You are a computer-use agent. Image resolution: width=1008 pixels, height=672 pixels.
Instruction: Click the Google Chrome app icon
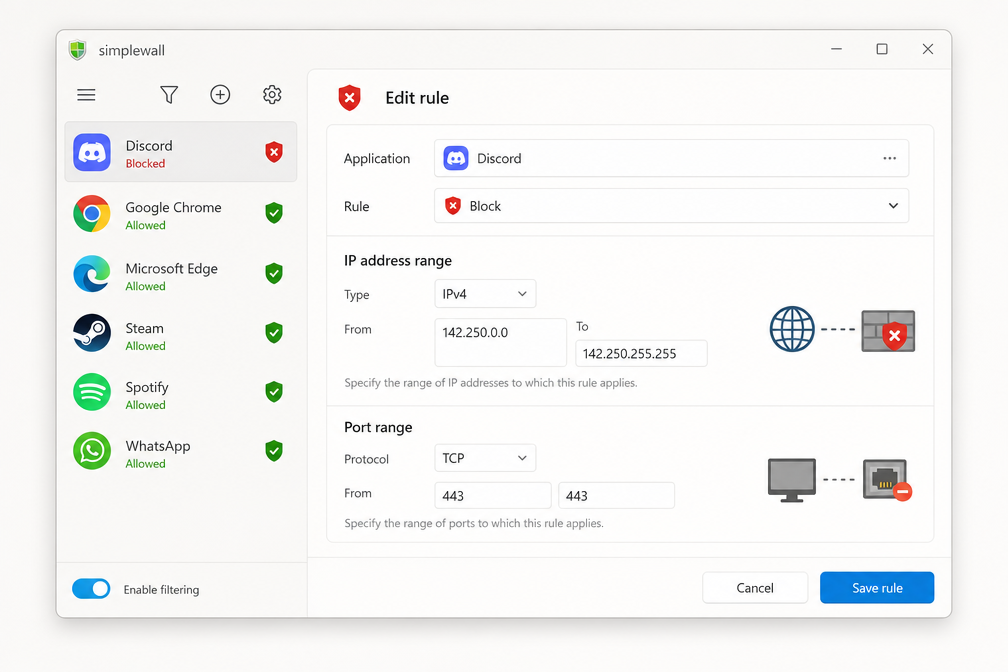point(92,213)
